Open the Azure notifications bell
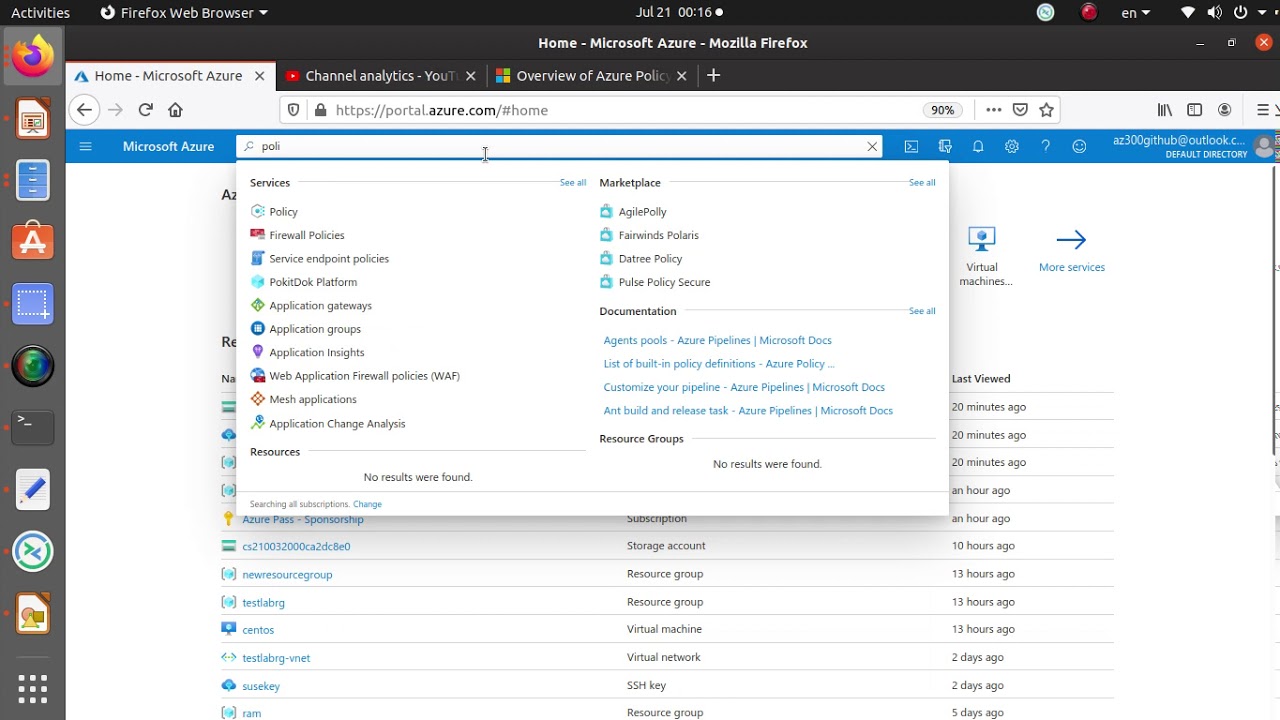1280x720 pixels. [978, 146]
